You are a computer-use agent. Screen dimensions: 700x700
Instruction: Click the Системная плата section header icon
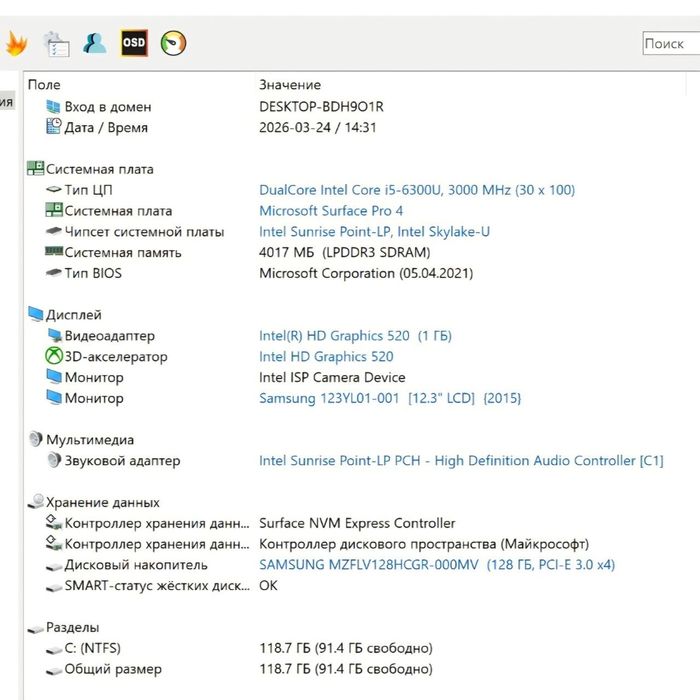pos(35,168)
